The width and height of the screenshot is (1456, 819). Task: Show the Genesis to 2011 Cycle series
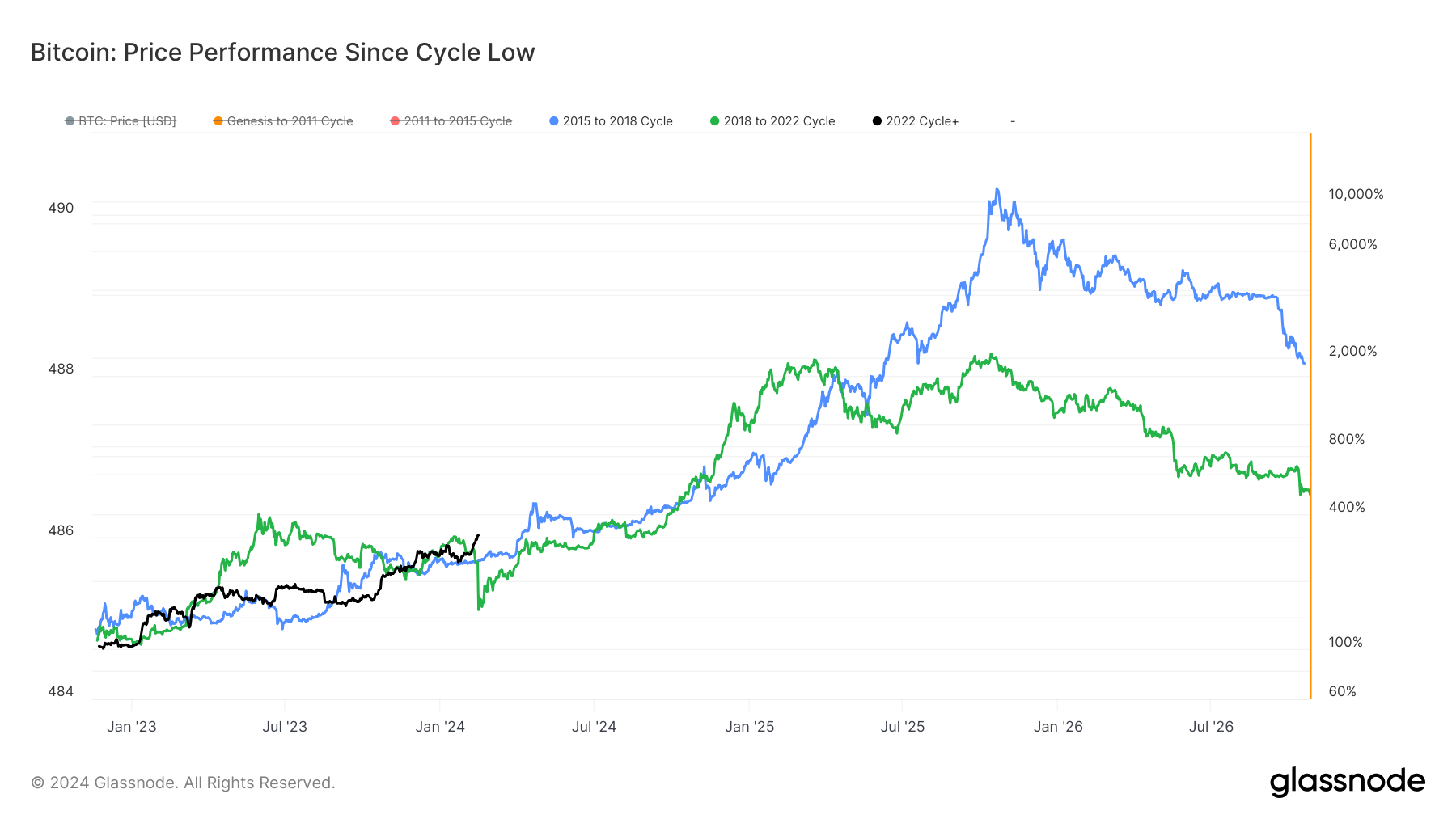click(x=290, y=121)
